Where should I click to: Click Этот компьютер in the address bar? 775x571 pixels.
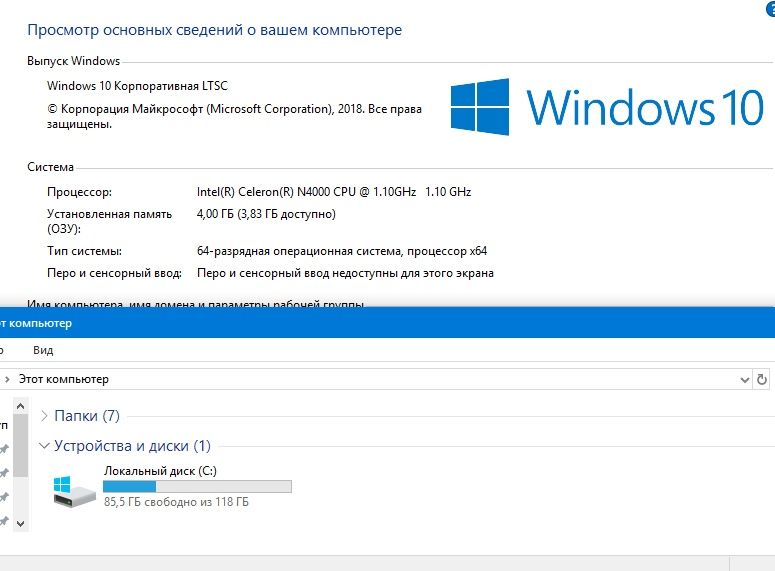[64, 379]
